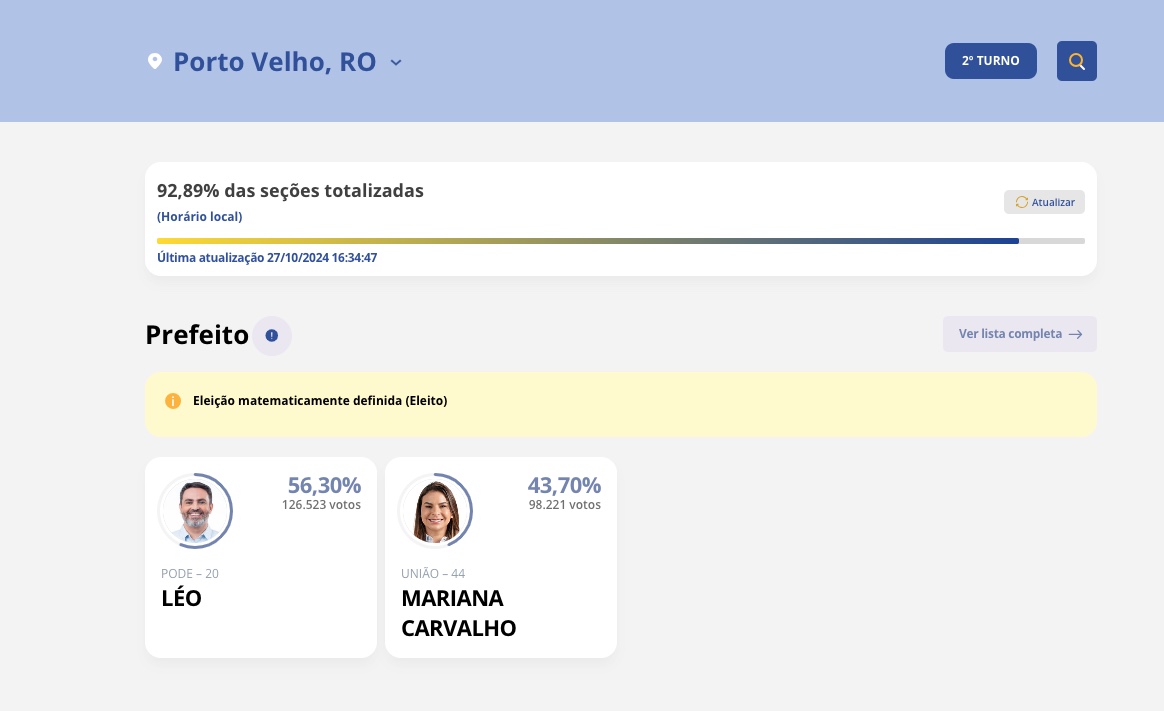This screenshot has width=1164, height=711.
Task: Click the sections totalized progress bar
Action: 620,241
